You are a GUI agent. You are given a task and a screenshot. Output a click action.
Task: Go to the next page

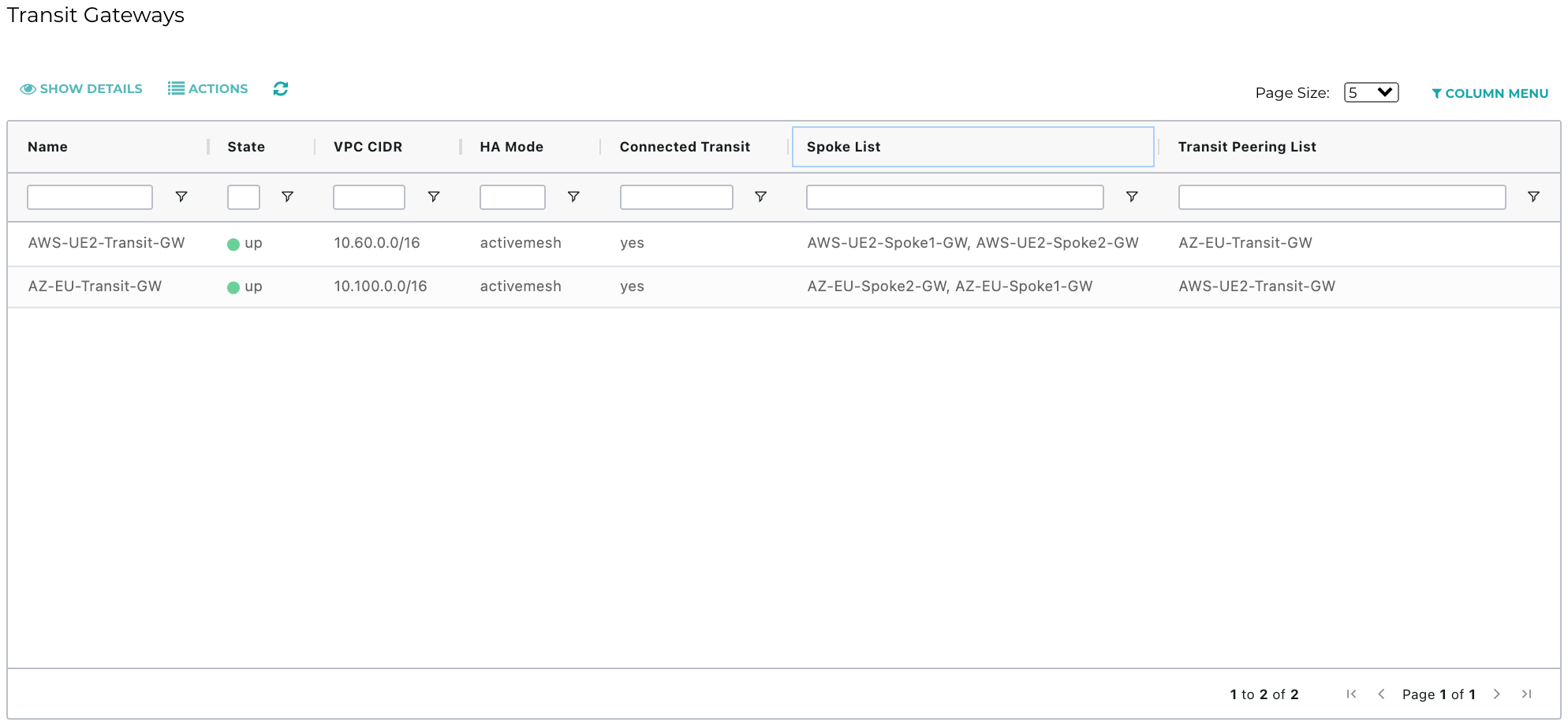coord(1496,694)
